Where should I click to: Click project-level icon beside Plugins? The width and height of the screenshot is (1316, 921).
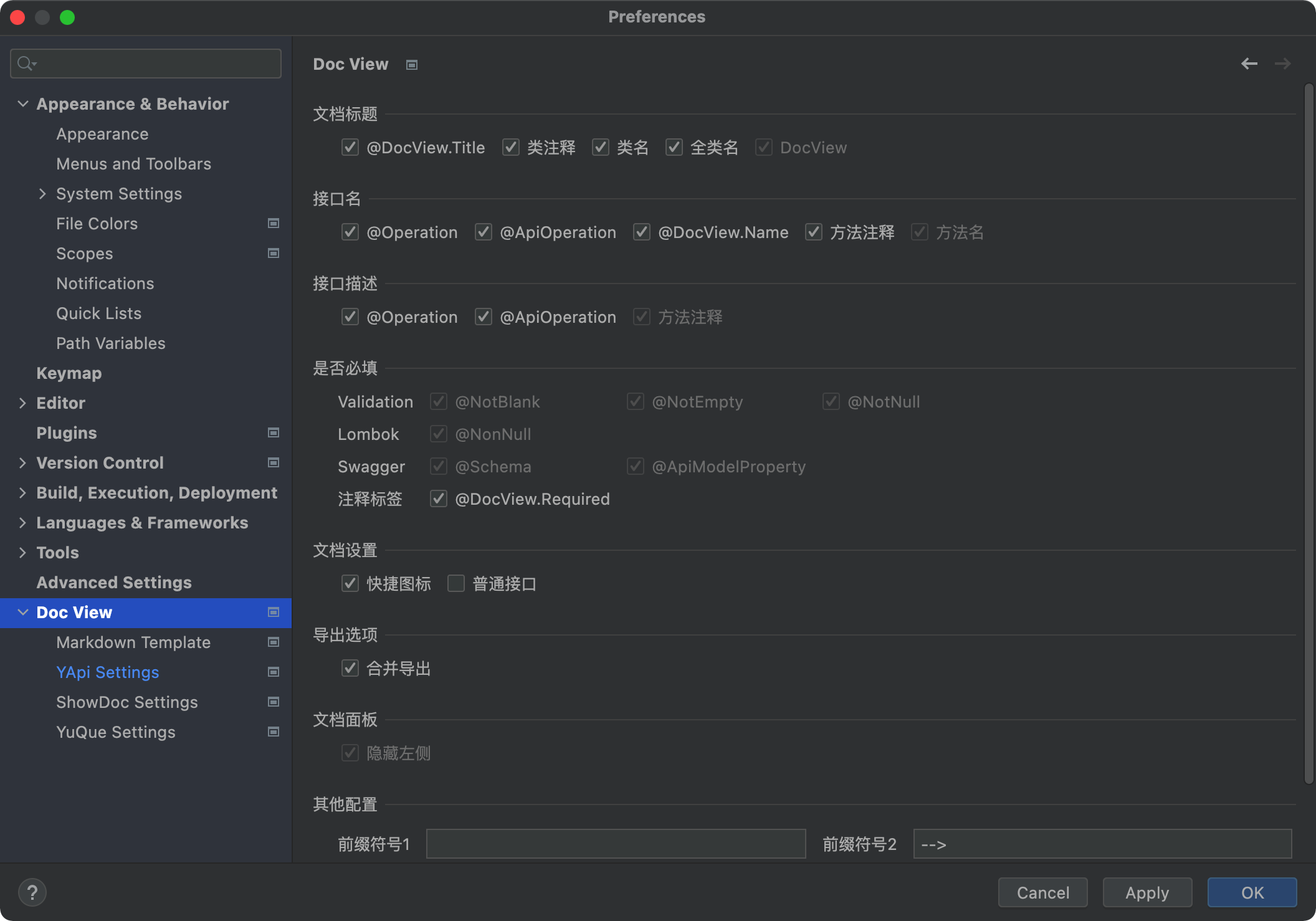(x=273, y=432)
